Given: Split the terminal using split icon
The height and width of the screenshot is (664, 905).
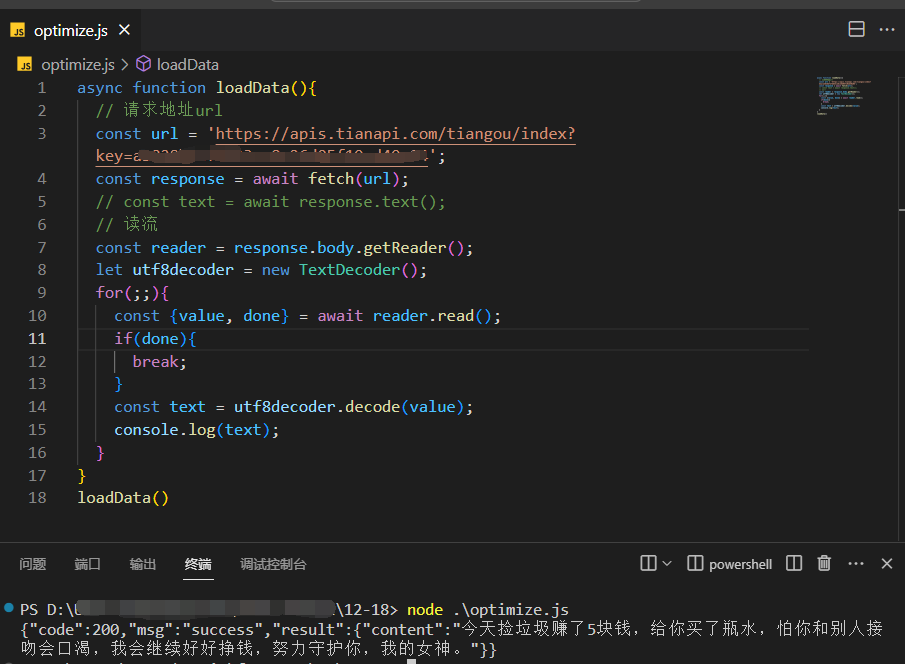Looking at the screenshot, I should [x=793, y=563].
